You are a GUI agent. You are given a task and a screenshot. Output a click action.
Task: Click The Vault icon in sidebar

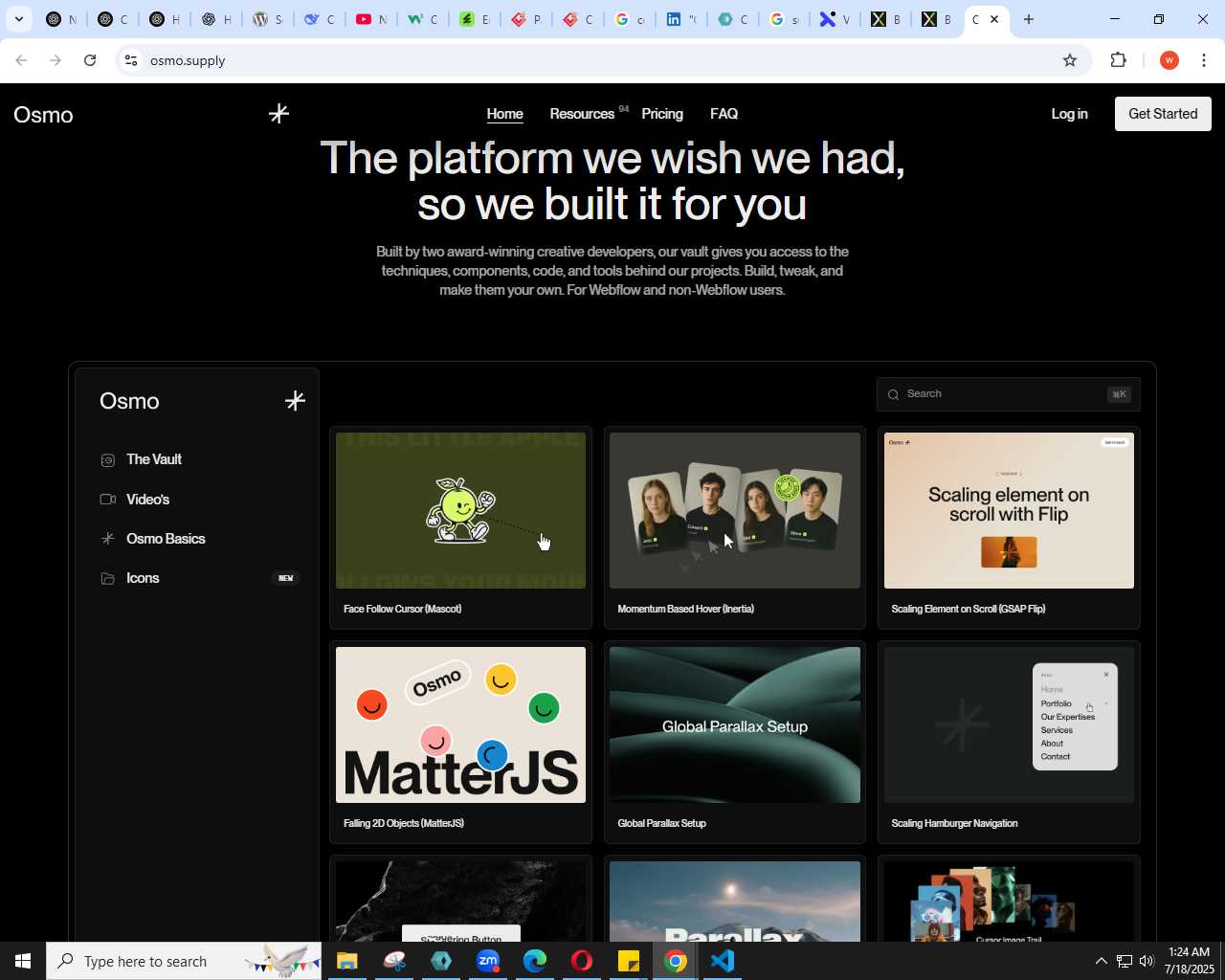(107, 459)
